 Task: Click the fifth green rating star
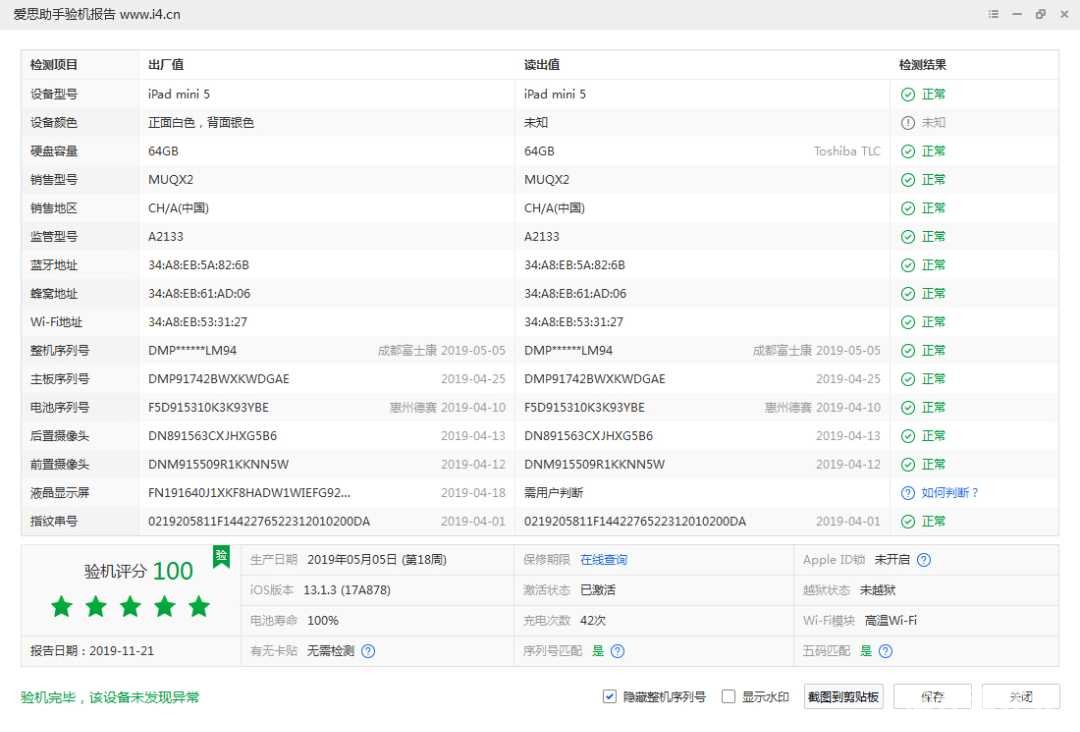[x=199, y=606]
